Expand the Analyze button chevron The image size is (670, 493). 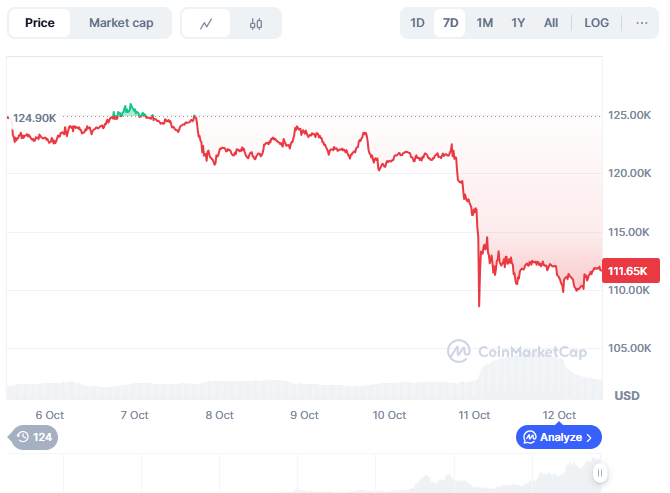589,437
